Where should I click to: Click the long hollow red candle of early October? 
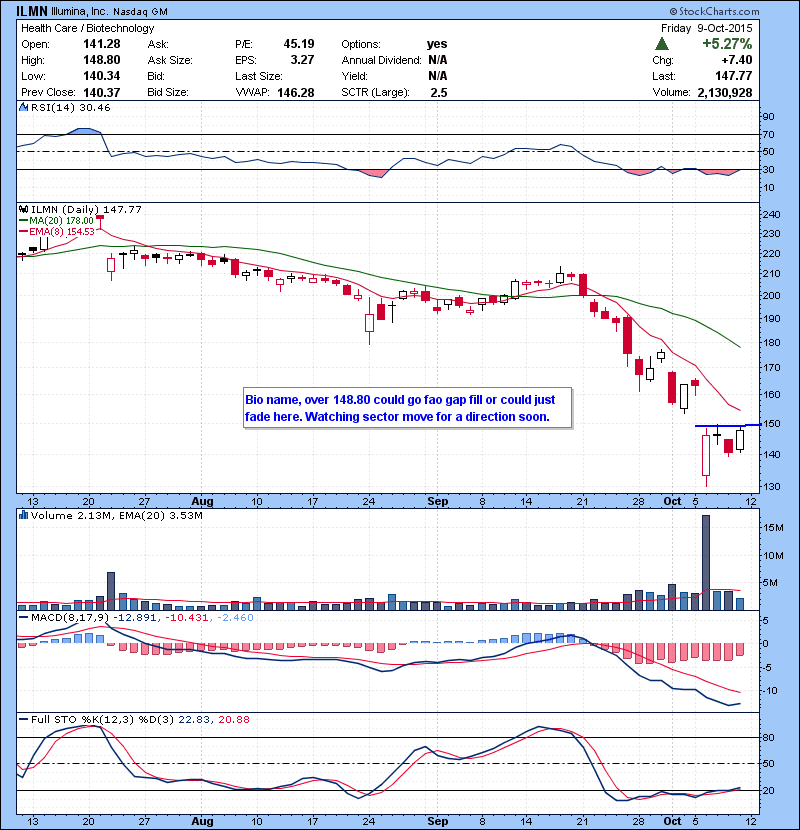point(705,455)
